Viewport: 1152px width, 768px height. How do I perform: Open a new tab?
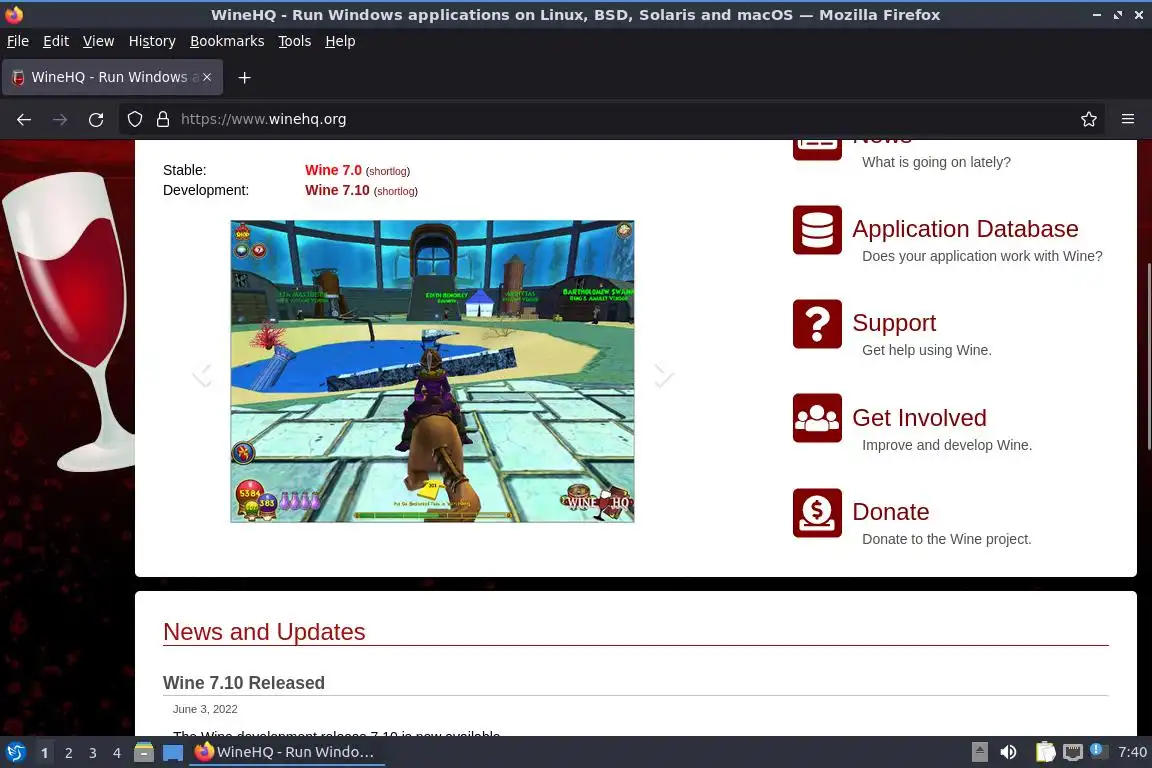pos(245,77)
